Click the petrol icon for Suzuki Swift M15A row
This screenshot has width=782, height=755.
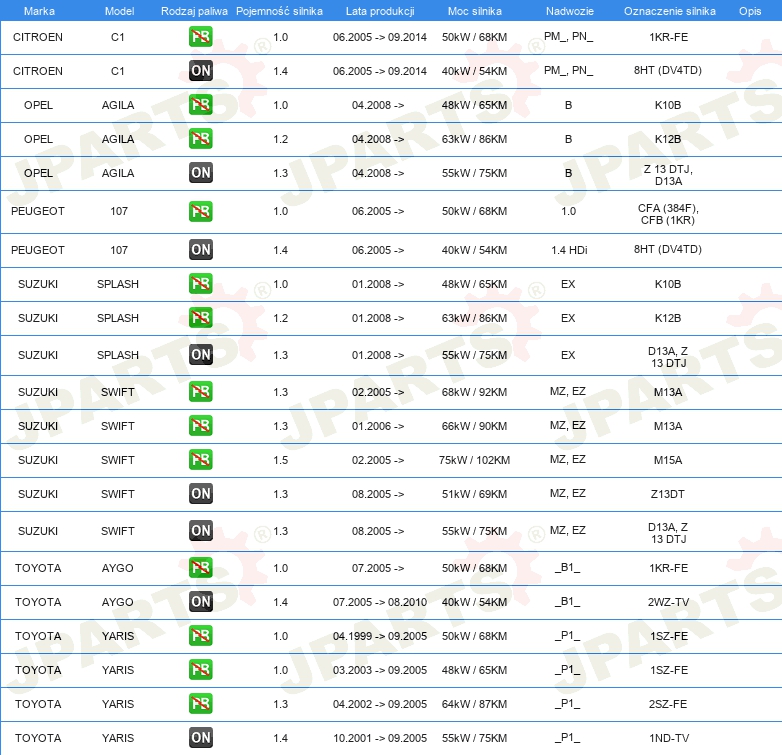pyautogui.click(x=200, y=460)
